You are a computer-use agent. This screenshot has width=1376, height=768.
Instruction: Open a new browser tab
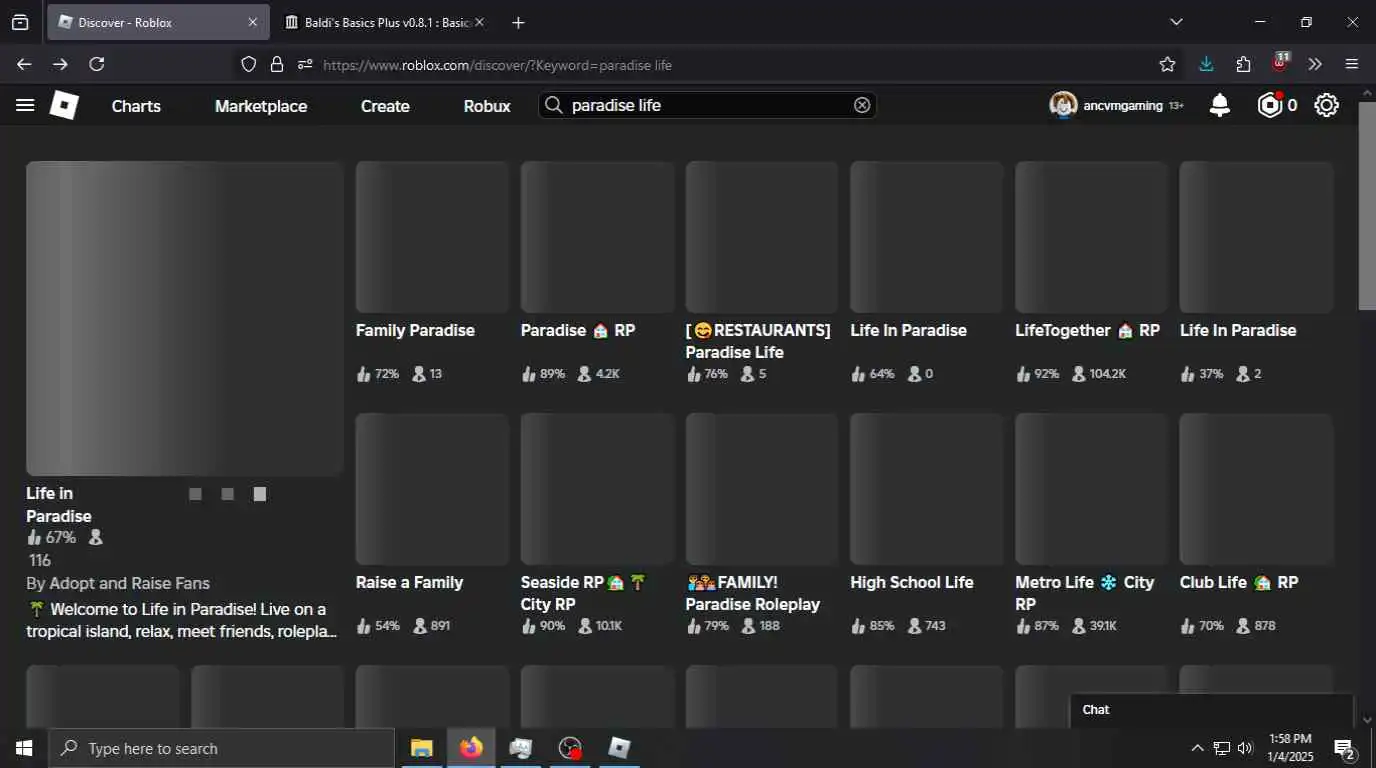518,22
